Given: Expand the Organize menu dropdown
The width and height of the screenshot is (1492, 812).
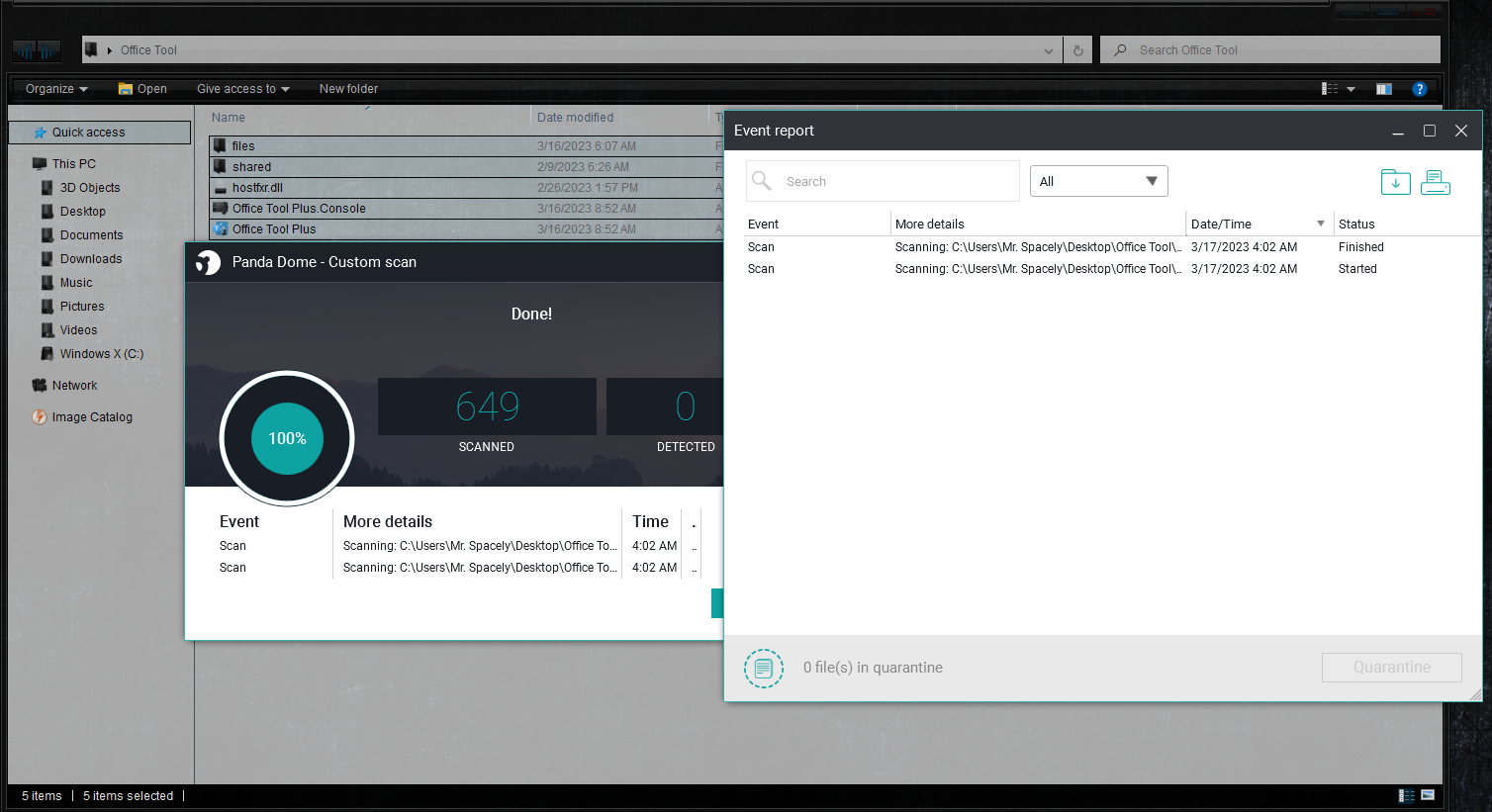Looking at the screenshot, I should [x=57, y=89].
